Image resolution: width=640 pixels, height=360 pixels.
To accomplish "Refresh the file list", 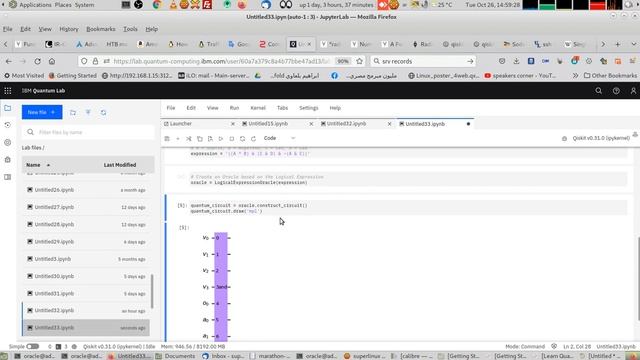I will point(103,112).
